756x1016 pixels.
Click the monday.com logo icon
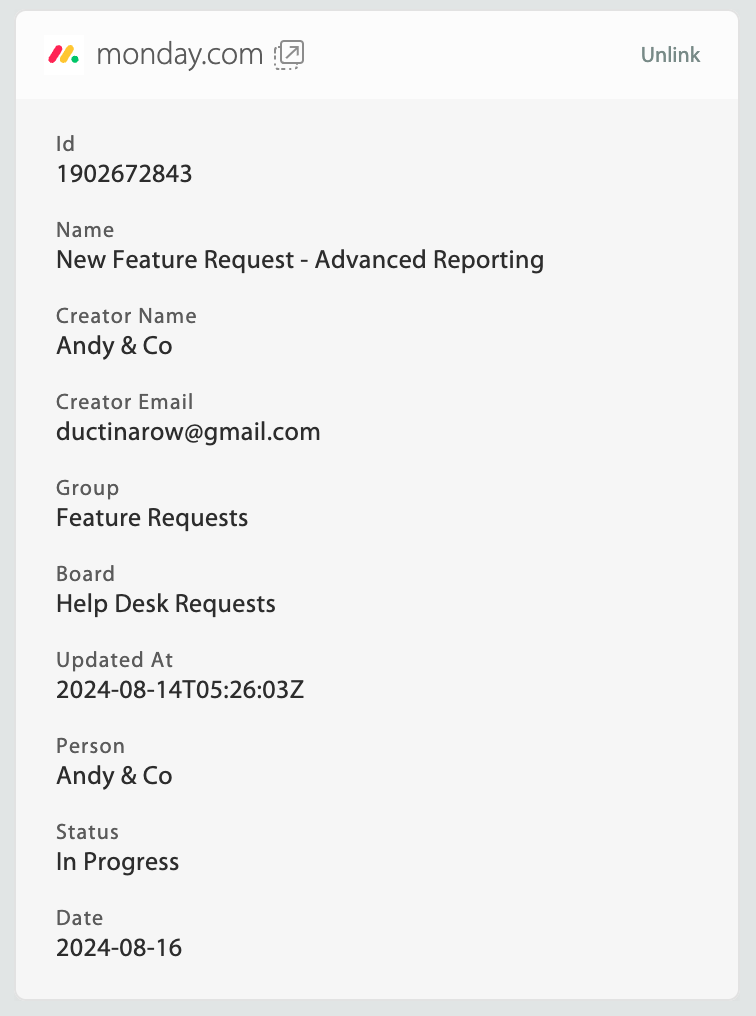[x=63, y=55]
